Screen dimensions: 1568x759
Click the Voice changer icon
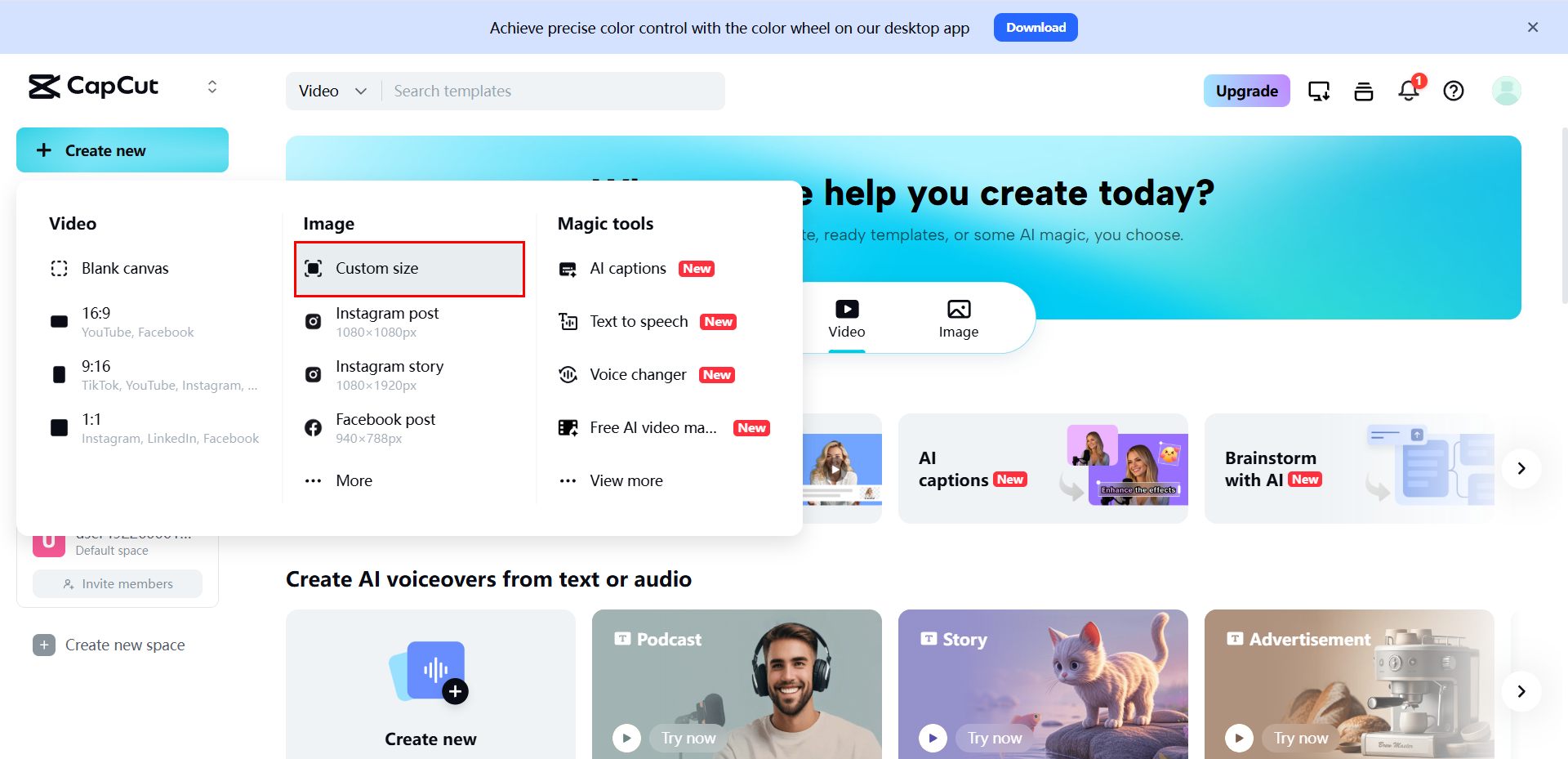568,375
